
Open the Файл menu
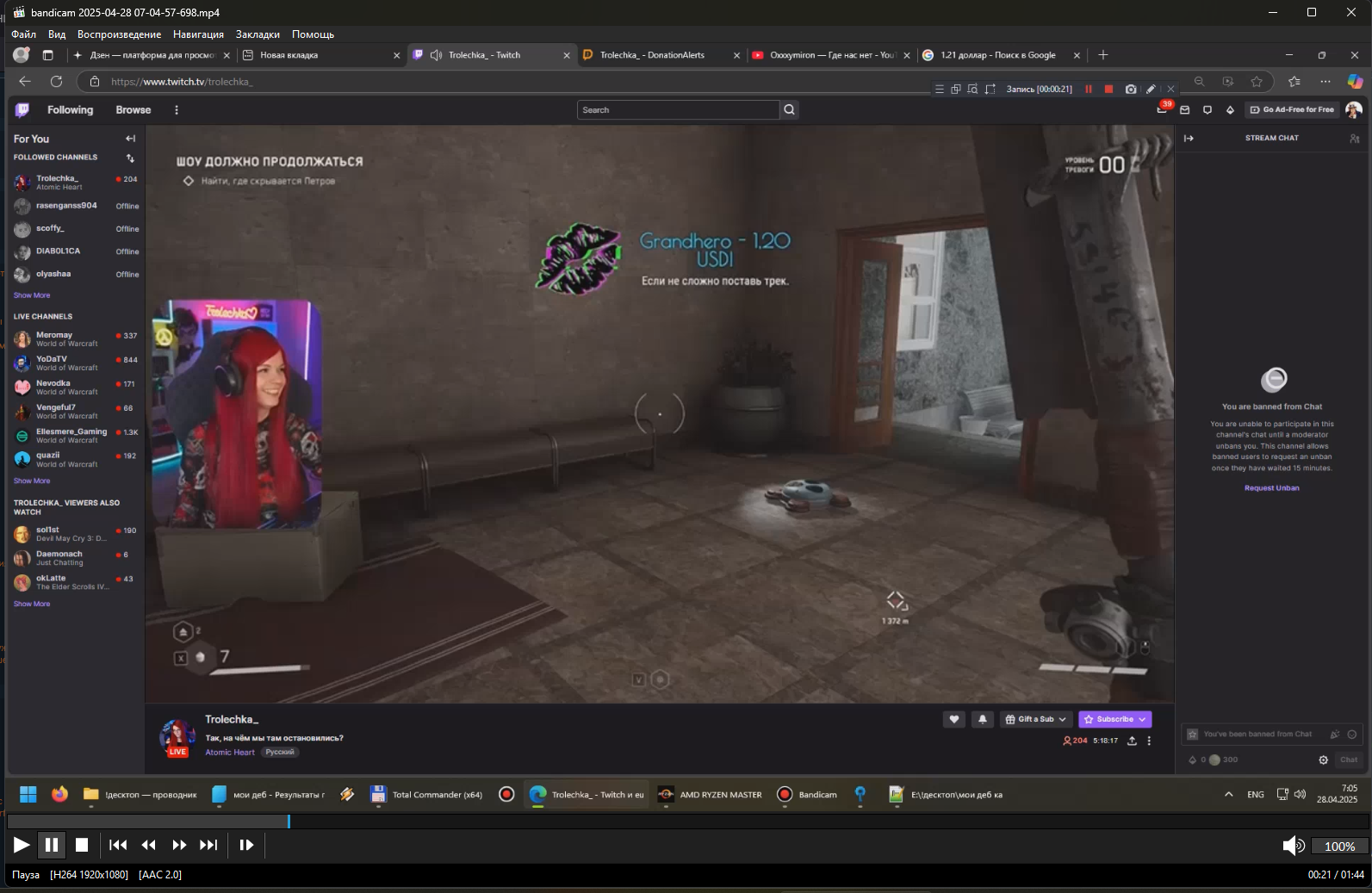point(24,34)
